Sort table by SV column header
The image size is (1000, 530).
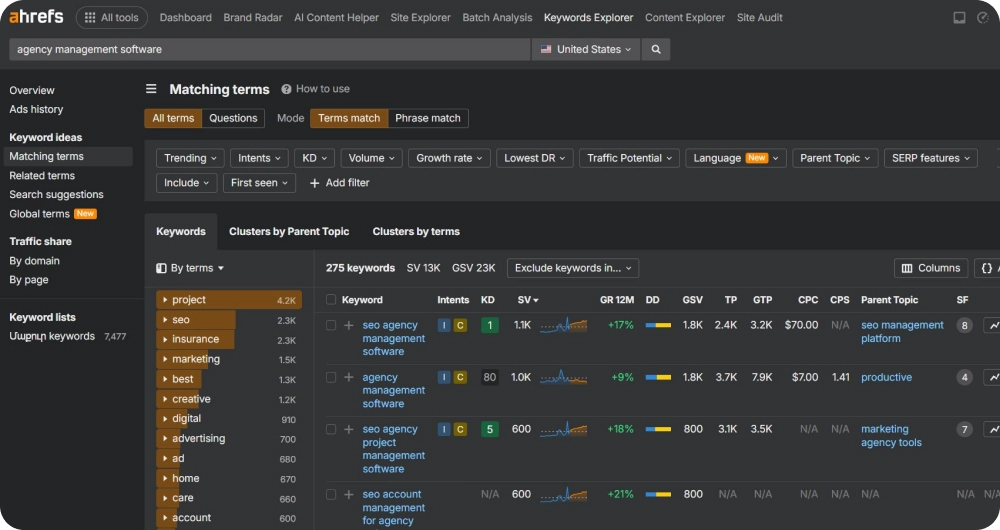click(x=527, y=300)
